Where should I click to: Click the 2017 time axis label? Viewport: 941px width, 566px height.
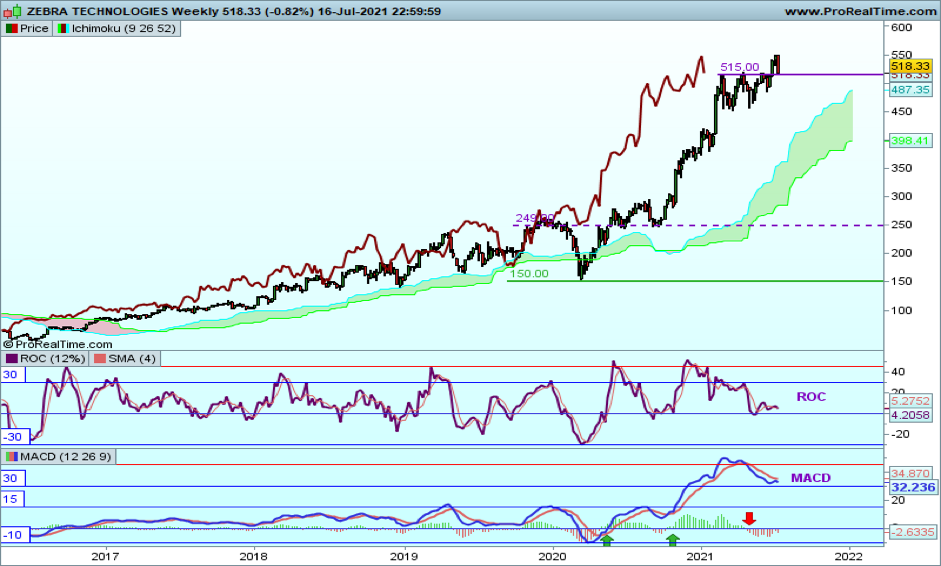pos(107,556)
